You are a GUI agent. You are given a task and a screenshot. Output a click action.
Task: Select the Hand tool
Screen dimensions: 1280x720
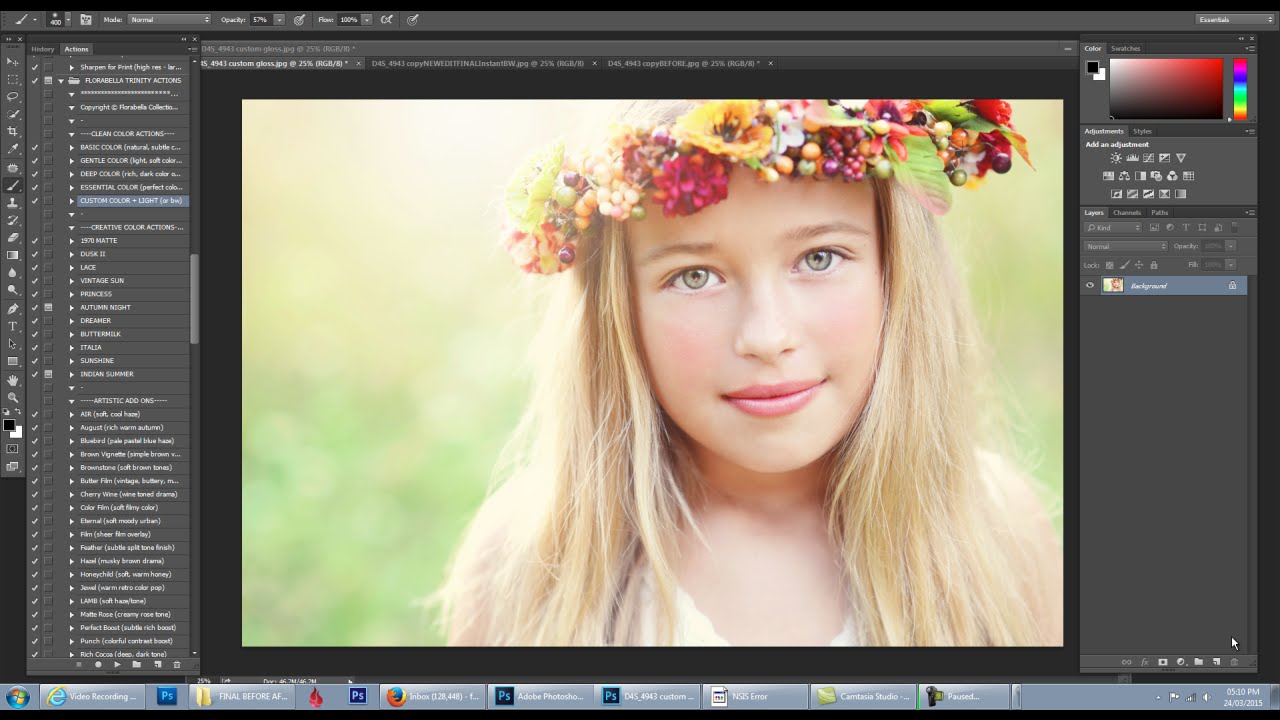pyautogui.click(x=13, y=380)
